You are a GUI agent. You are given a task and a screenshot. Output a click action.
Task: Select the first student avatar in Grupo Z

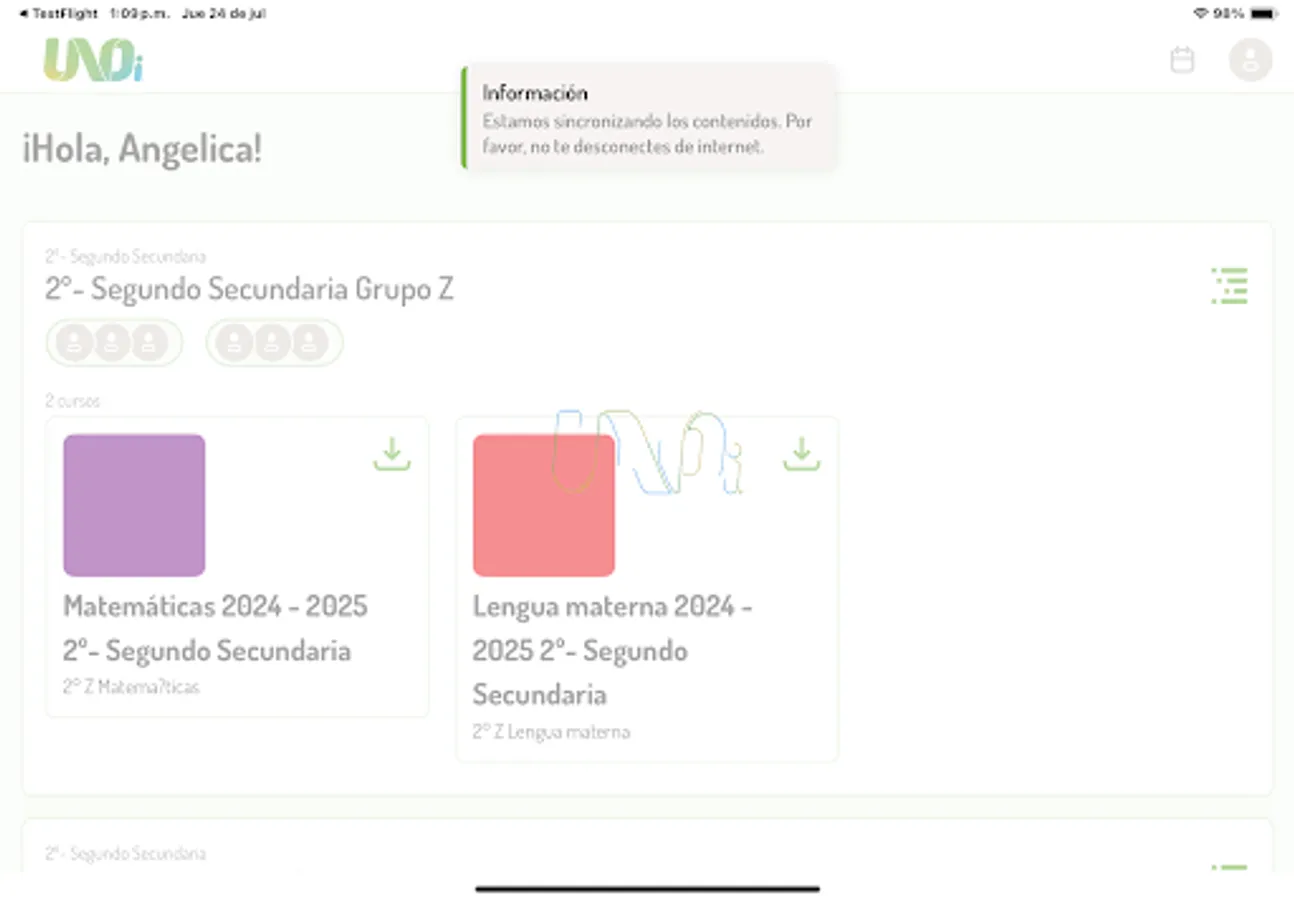click(x=74, y=342)
